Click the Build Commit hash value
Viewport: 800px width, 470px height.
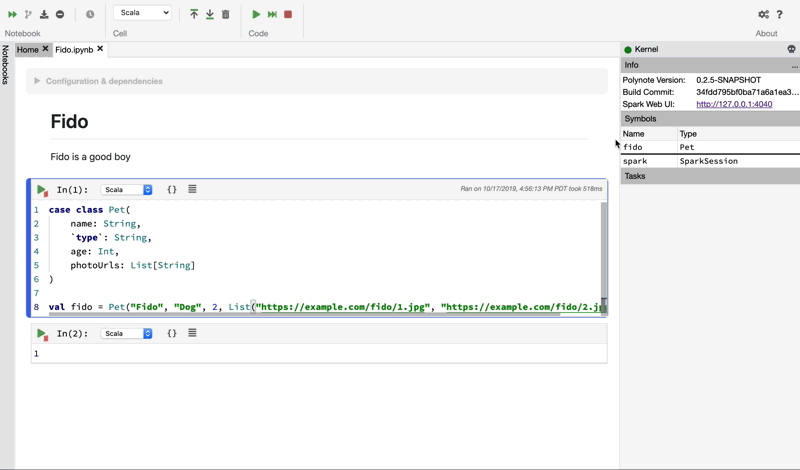[747, 92]
